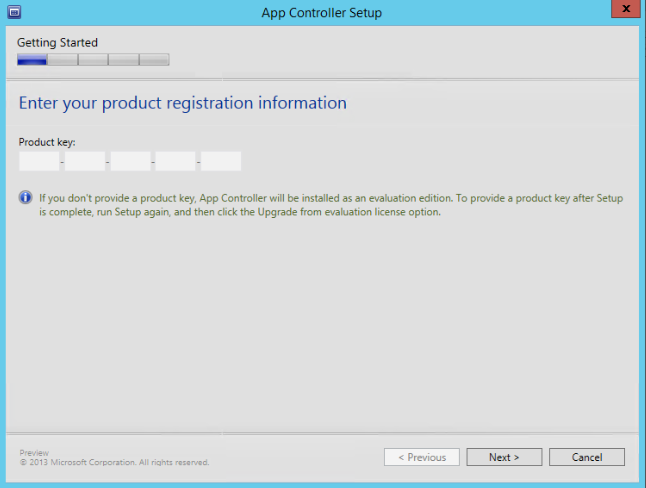Close the setup window with the red X
Viewport: 646px width, 488px height.
[623, 11]
